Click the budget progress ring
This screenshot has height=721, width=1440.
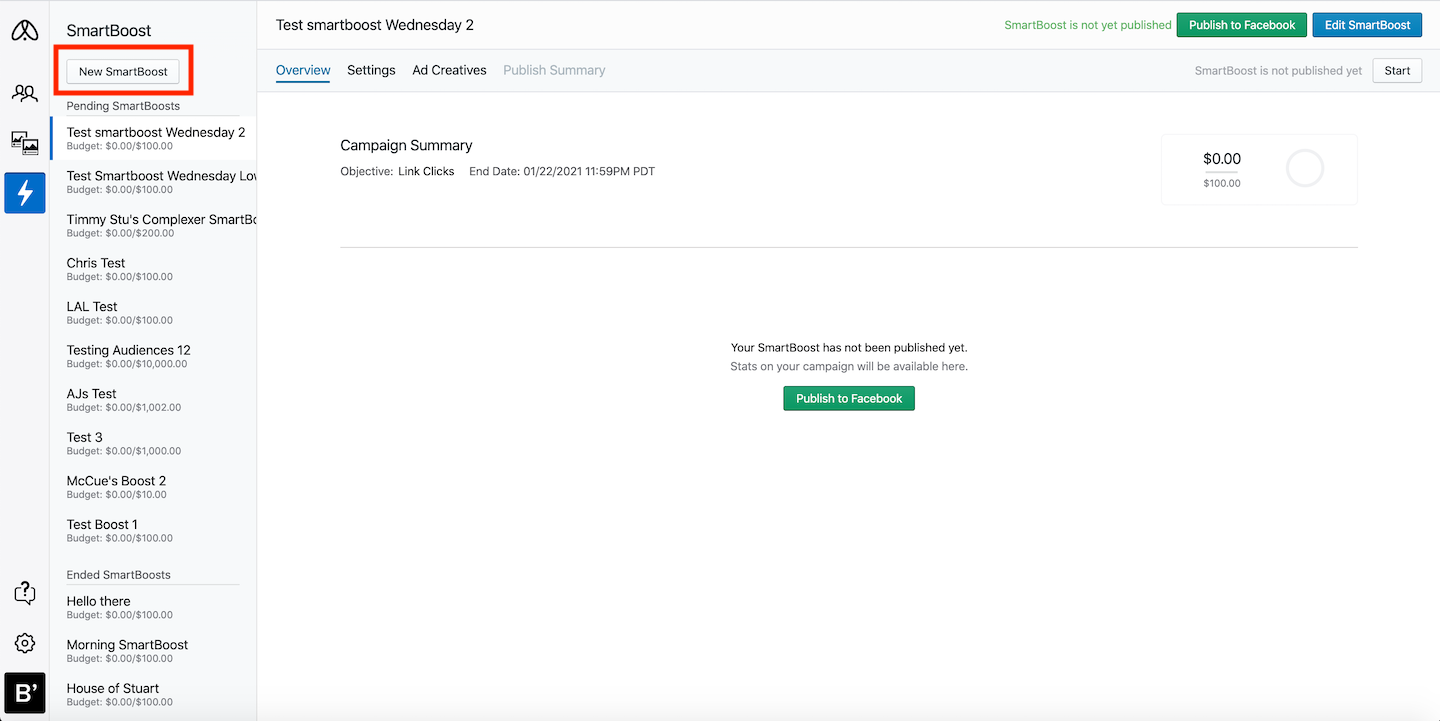click(x=1304, y=169)
